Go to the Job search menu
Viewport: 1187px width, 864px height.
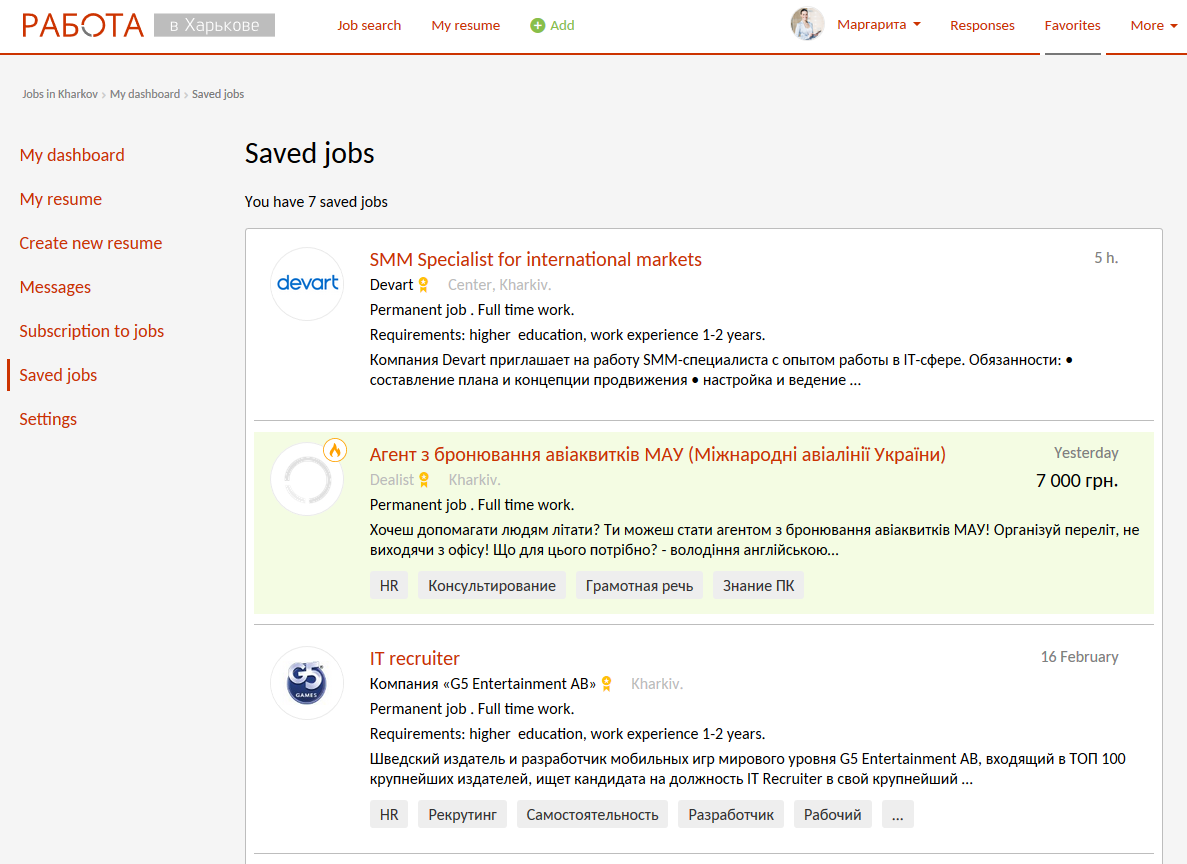[x=369, y=26]
